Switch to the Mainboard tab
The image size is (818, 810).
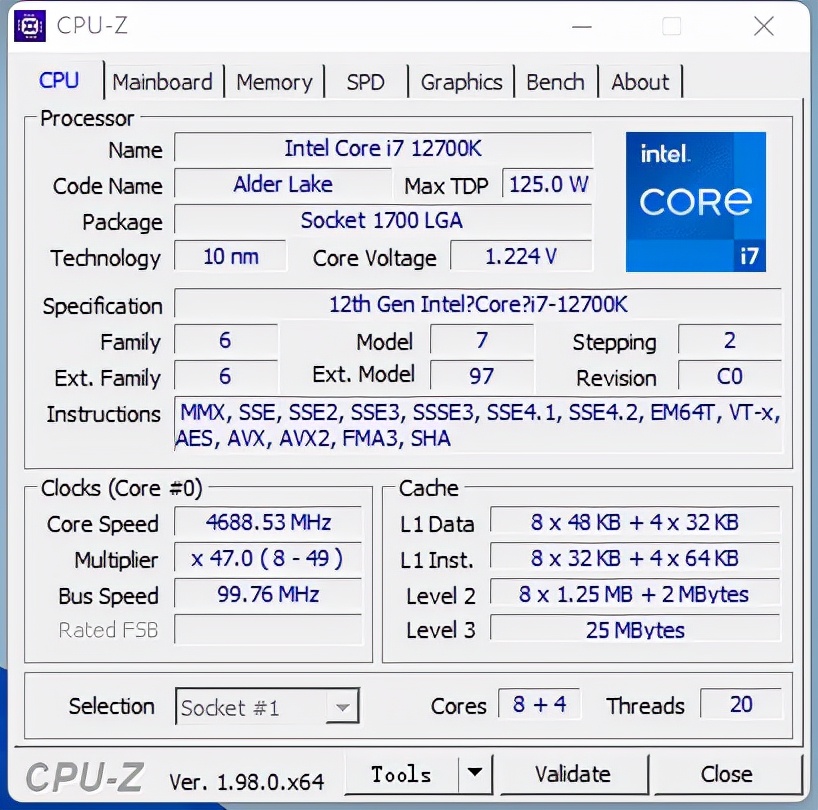coord(163,82)
